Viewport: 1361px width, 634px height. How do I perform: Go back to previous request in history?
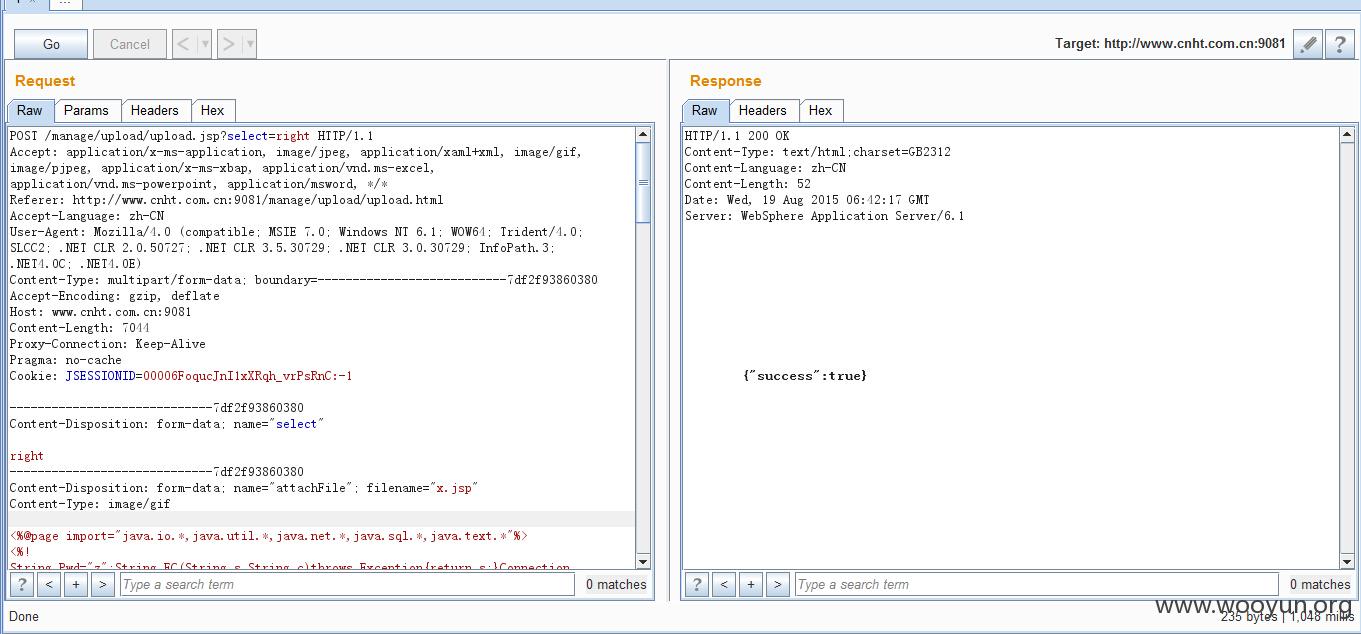click(184, 44)
